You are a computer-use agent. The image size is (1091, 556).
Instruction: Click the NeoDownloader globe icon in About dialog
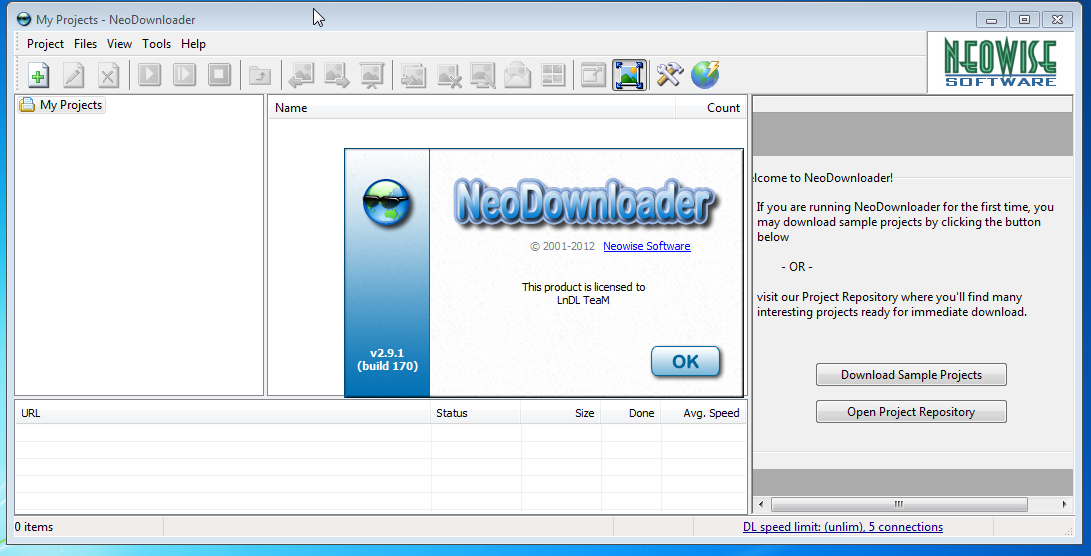click(387, 202)
